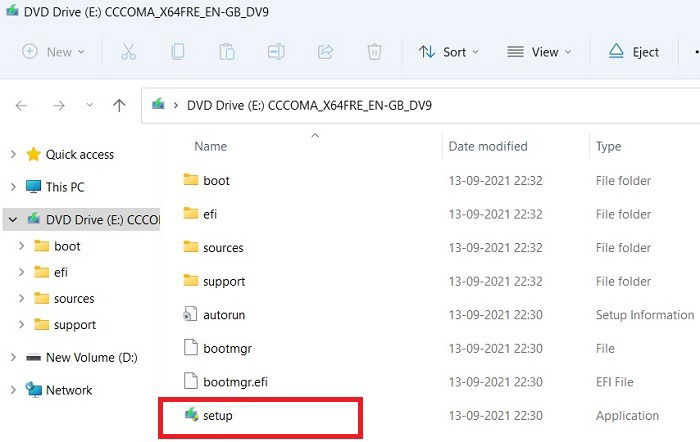Select efi folder in navigation tree
Viewport: 700px width, 442px height.
tap(51, 272)
